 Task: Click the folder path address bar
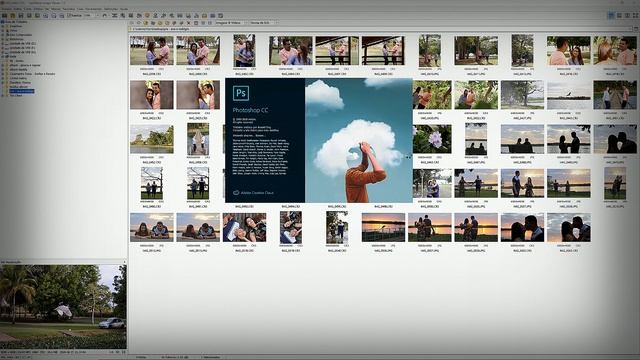coord(380,29)
